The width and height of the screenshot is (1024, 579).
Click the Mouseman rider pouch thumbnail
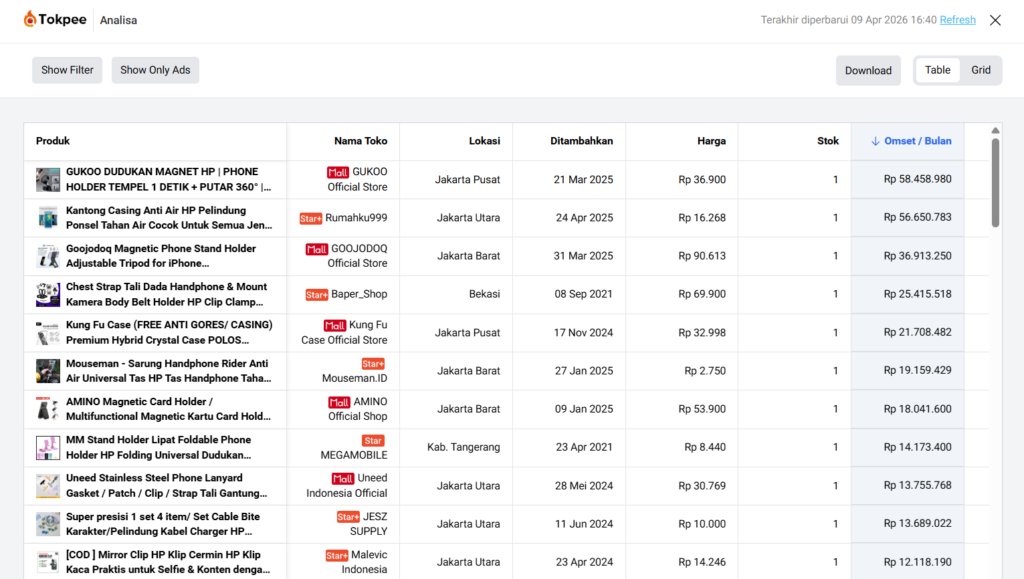[x=48, y=371]
